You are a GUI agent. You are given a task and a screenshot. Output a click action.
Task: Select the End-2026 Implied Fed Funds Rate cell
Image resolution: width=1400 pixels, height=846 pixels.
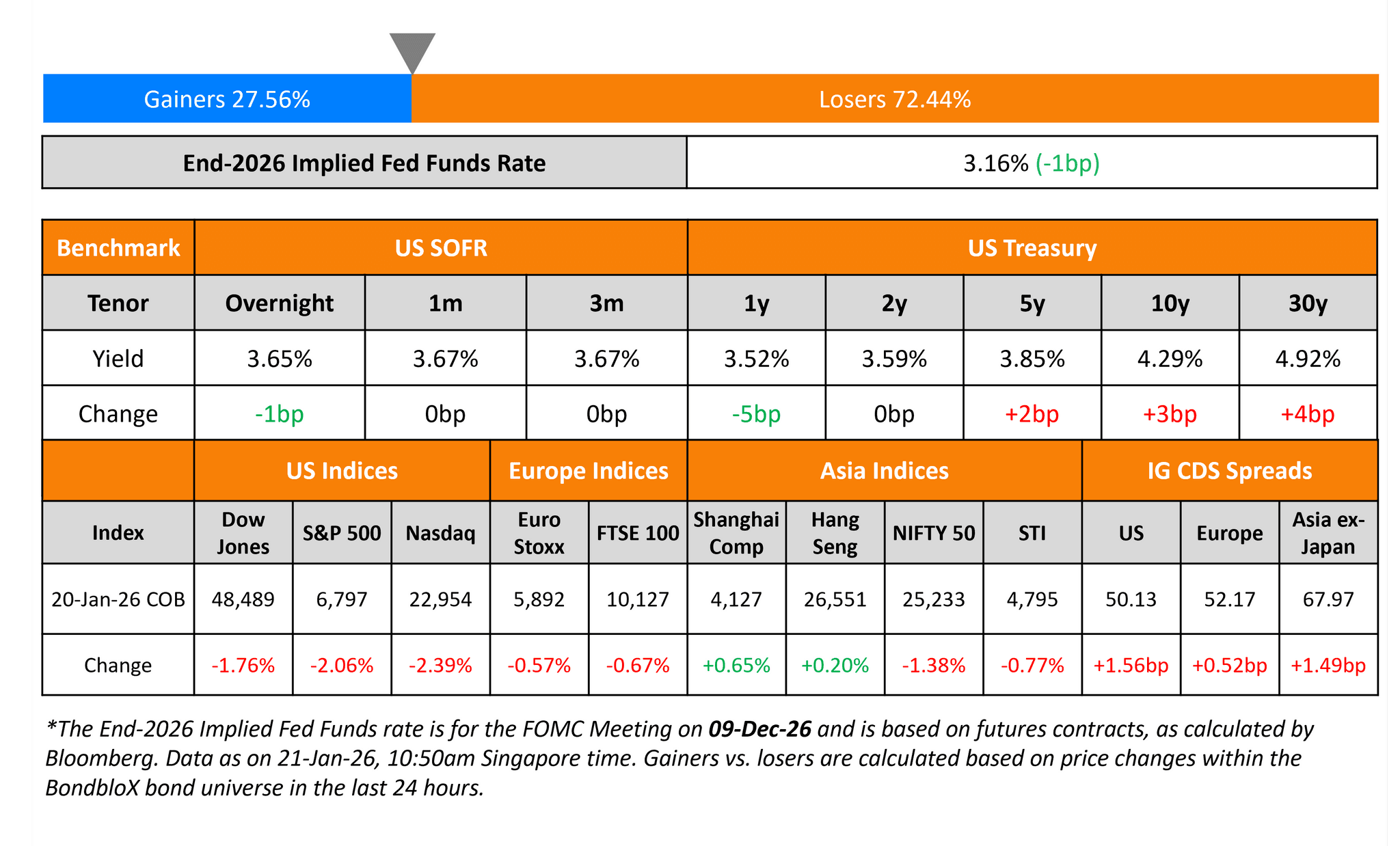tap(364, 163)
